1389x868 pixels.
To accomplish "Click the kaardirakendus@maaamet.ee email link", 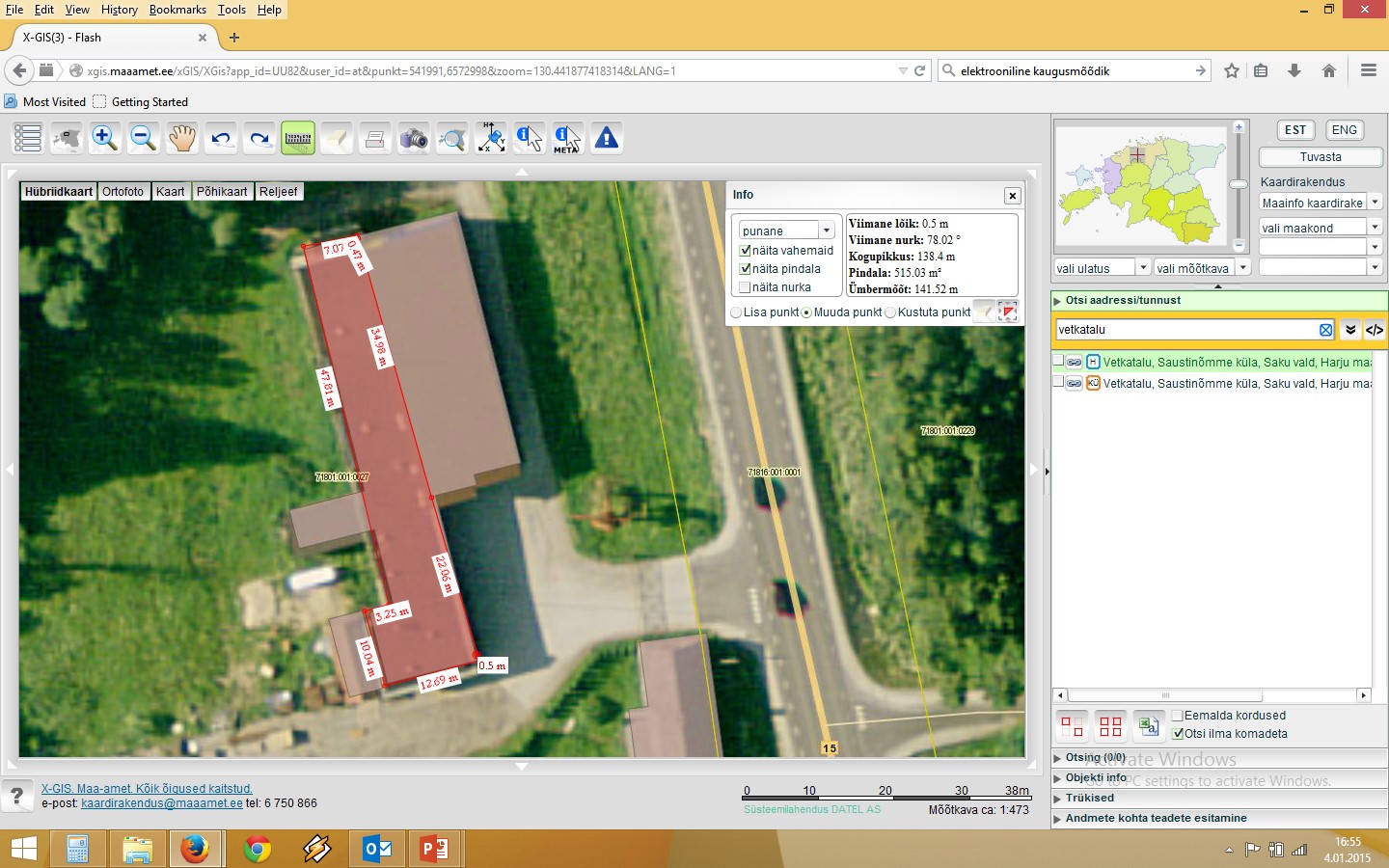I will click(x=162, y=803).
